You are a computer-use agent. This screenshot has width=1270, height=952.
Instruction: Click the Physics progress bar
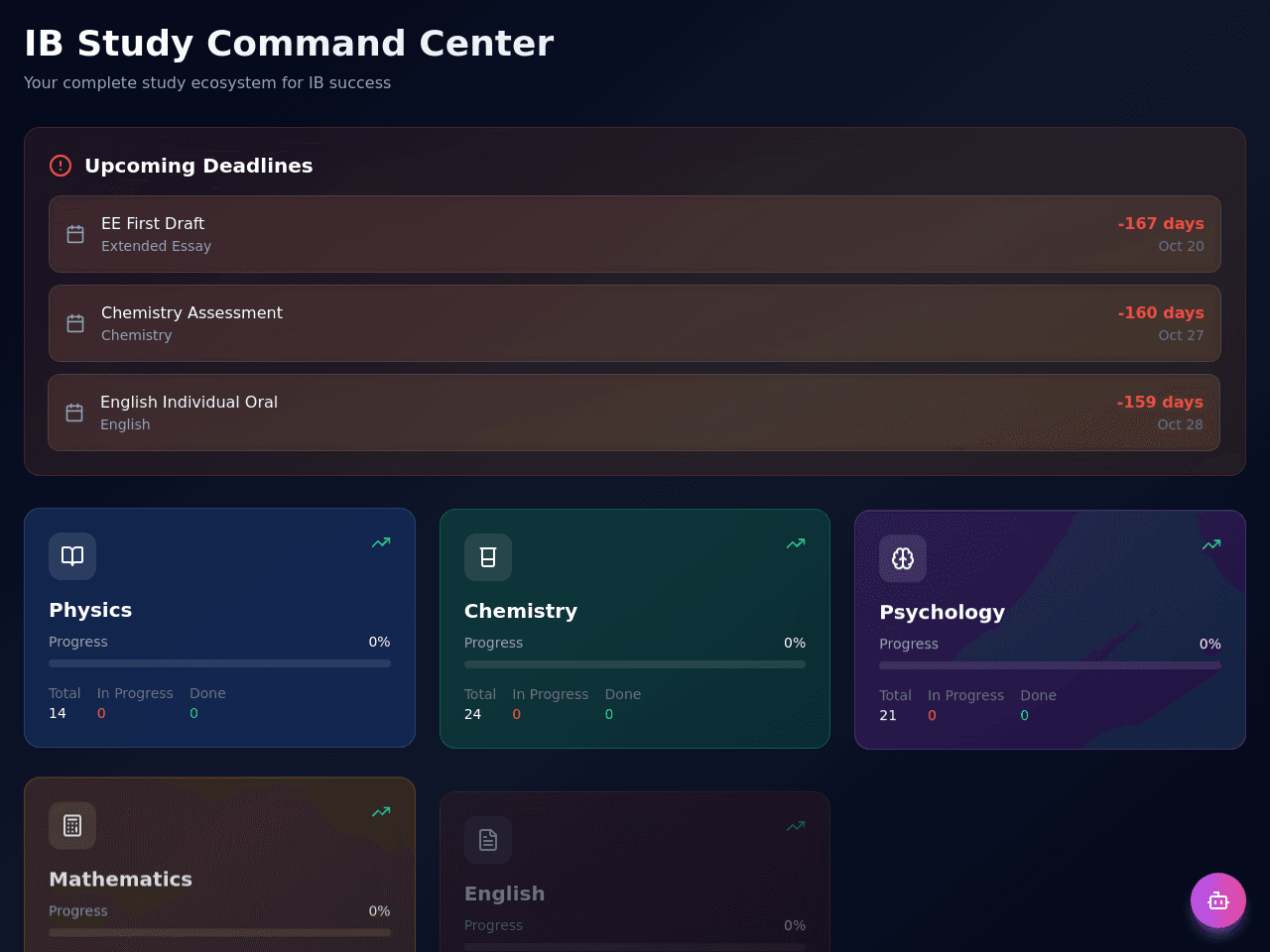[x=219, y=663]
